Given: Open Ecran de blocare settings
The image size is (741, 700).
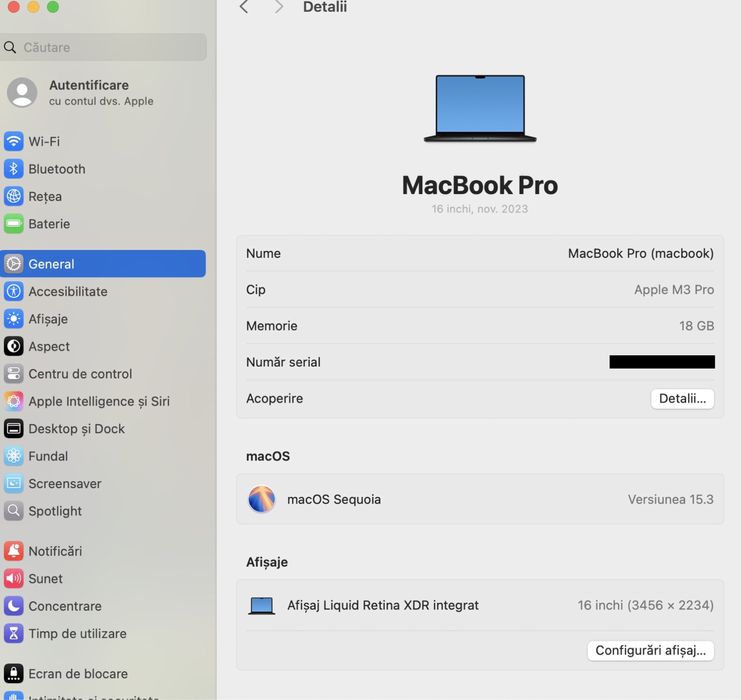Looking at the screenshot, I should tap(103, 673).
